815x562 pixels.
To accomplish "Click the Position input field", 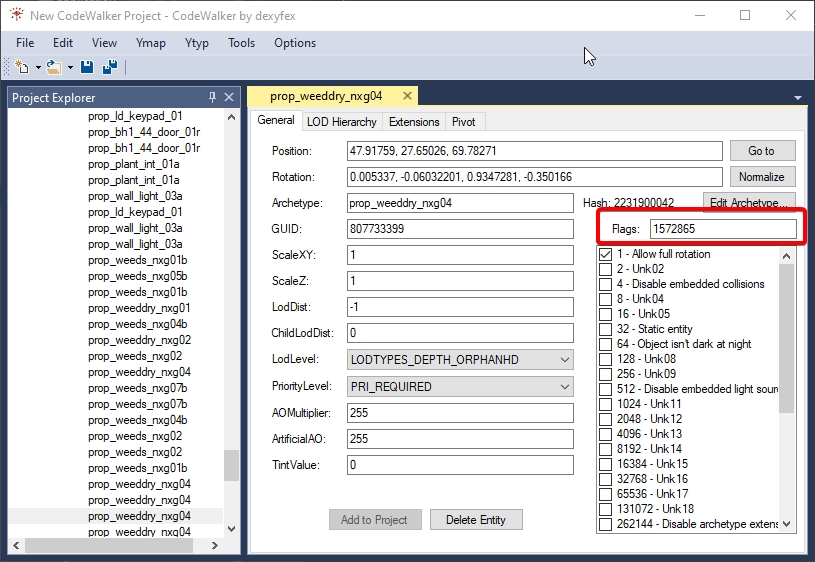I will pyautogui.click(x=534, y=151).
